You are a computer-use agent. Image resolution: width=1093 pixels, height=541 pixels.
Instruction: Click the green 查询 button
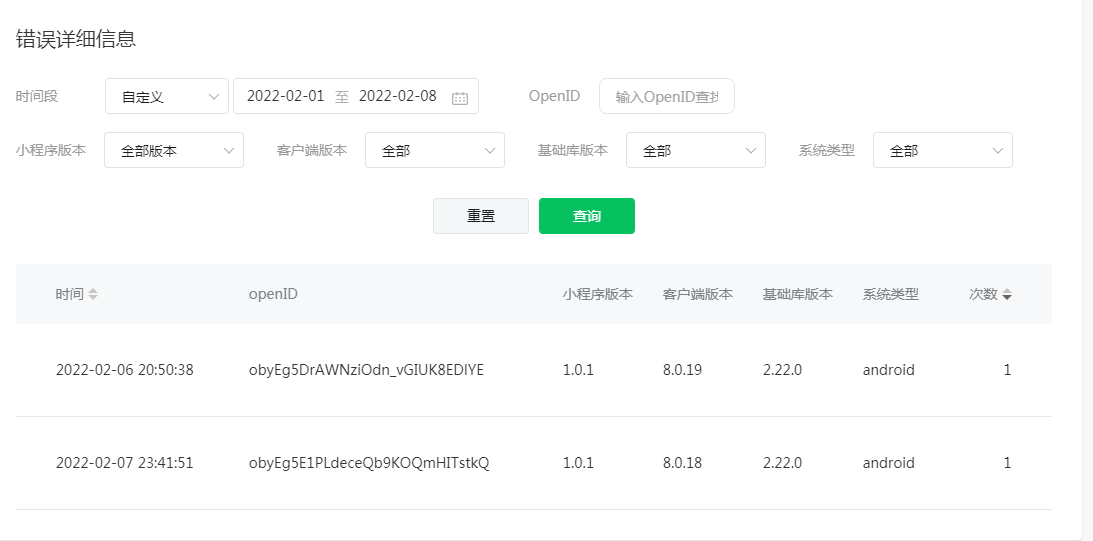[x=587, y=216]
